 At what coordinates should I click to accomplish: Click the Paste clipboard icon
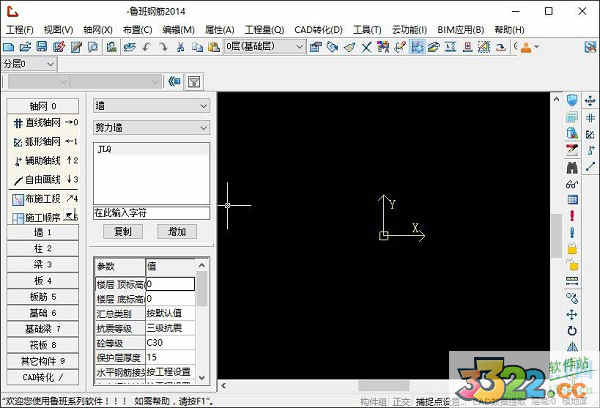[214, 47]
